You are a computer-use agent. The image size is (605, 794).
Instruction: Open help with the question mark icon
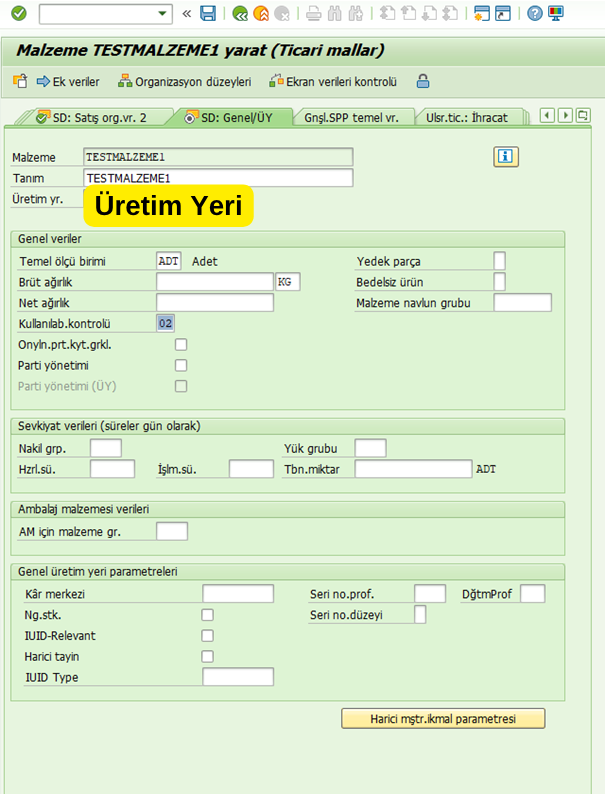point(535,14)
